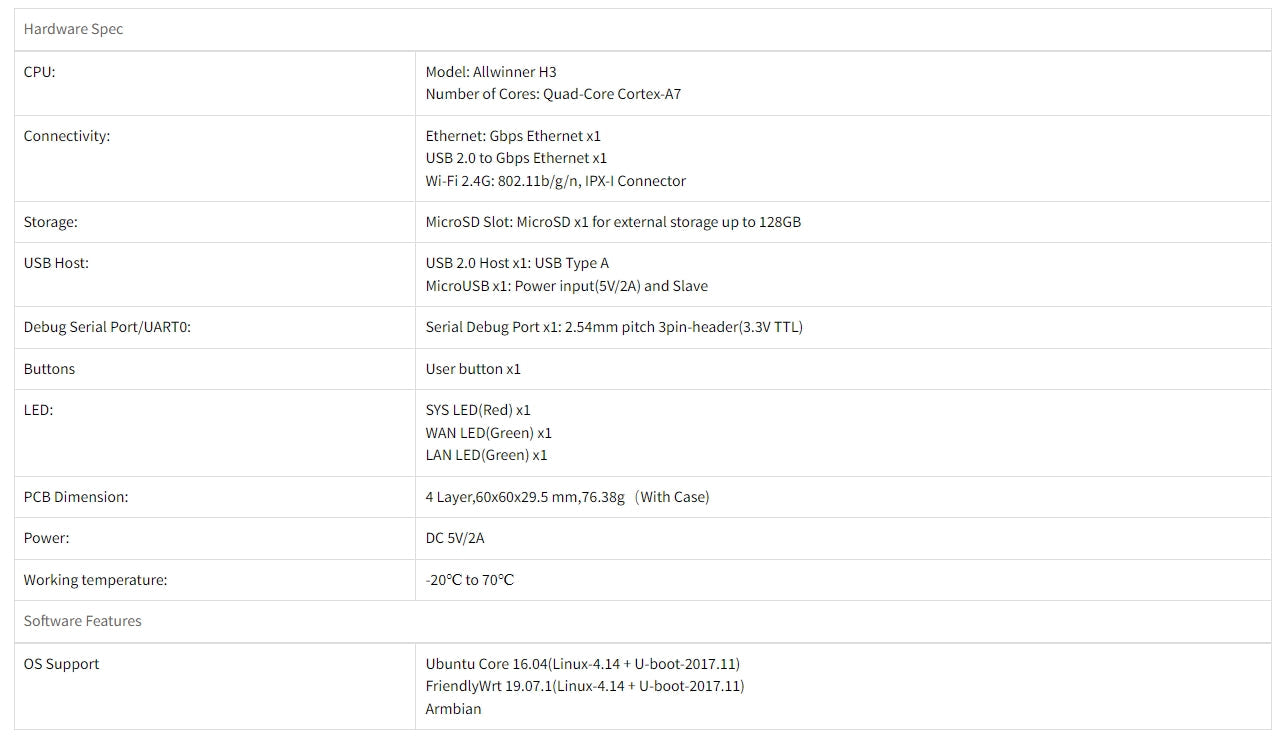Select the User button x1 value
Screen dimensions: 1283x737
tap(473, 369)
